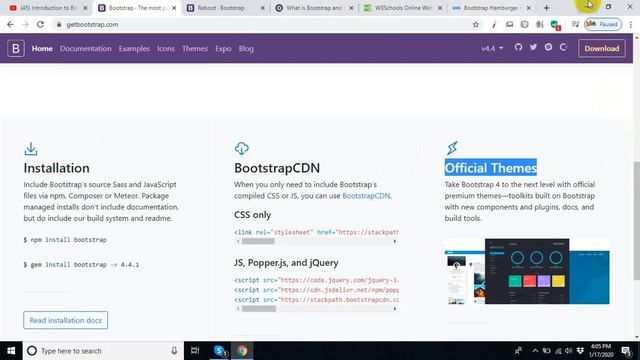
Task: Open the notification center icon
Action: 626,351
